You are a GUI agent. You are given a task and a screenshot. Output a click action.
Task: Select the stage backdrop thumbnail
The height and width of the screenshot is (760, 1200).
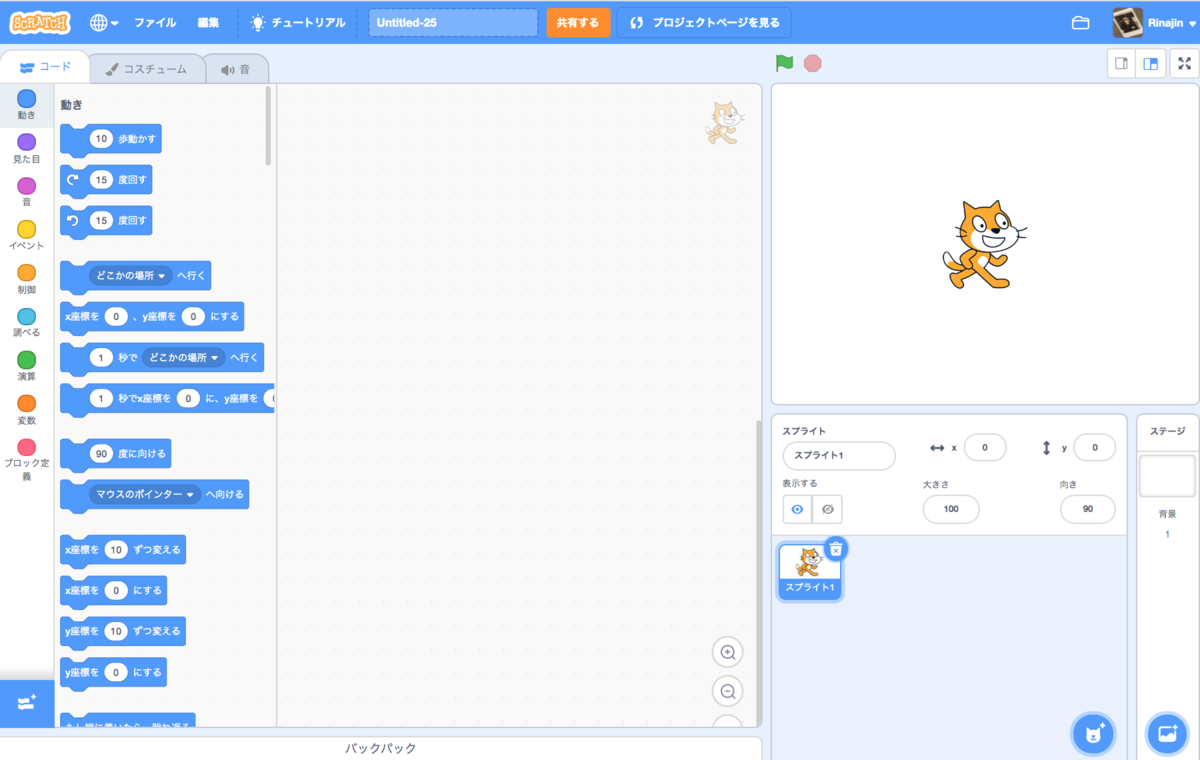(x=1167, y=477)
